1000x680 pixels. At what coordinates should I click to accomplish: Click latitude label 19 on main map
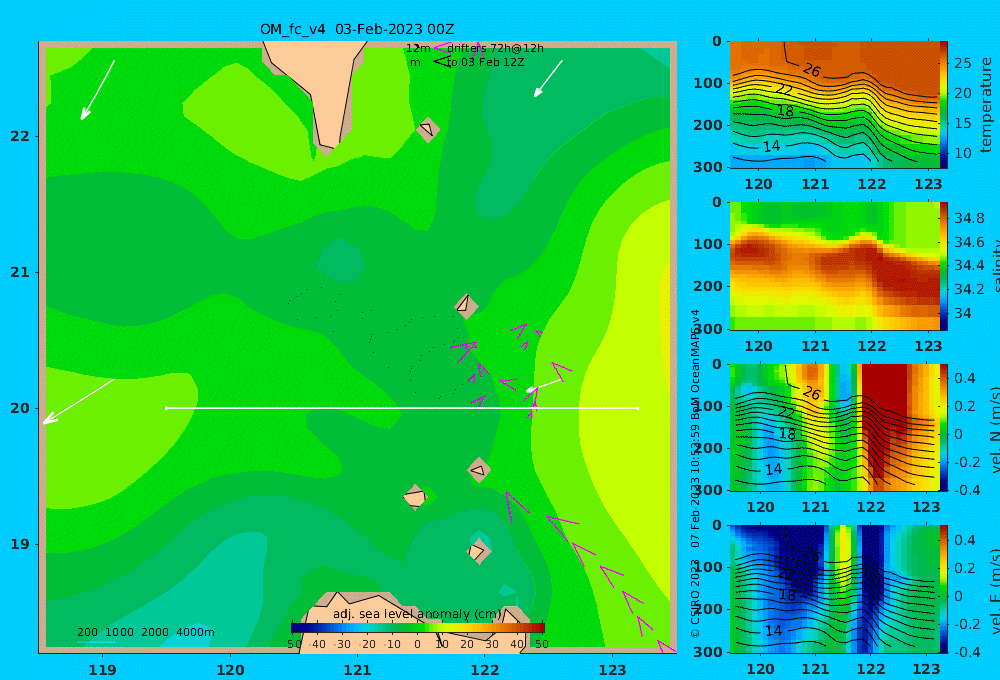[20, 544]
